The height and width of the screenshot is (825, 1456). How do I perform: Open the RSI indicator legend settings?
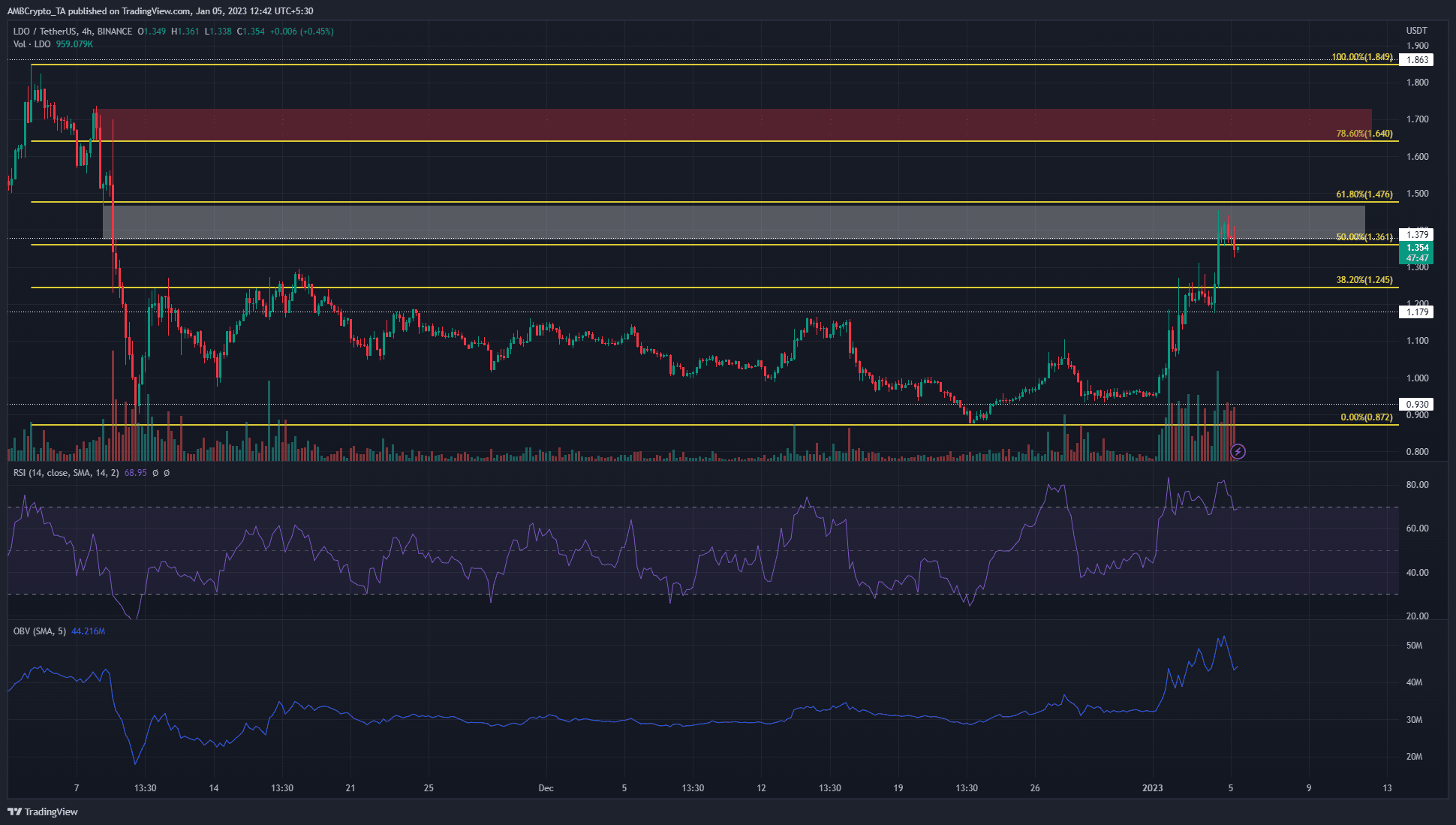coord(66,473)
